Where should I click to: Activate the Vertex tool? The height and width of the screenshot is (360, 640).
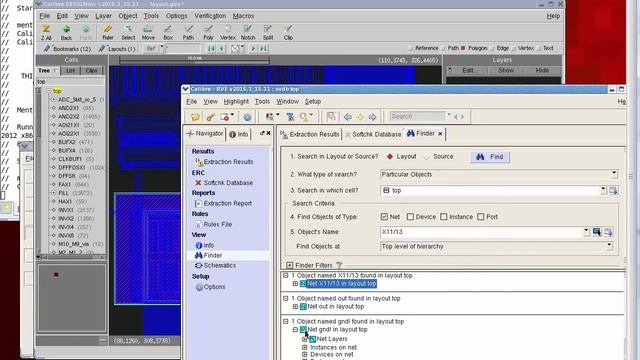(x=228, y=32)
